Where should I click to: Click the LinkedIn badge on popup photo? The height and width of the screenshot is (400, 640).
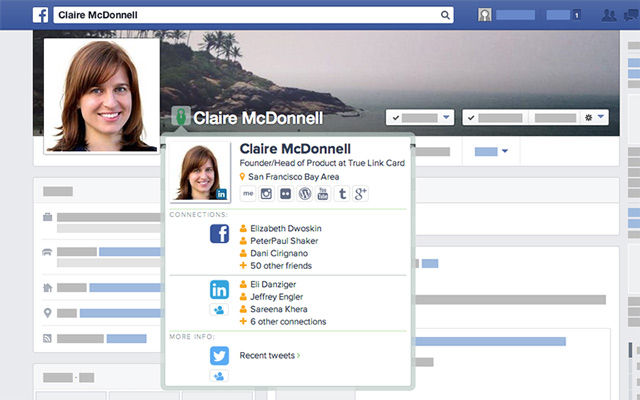(221, 194)
